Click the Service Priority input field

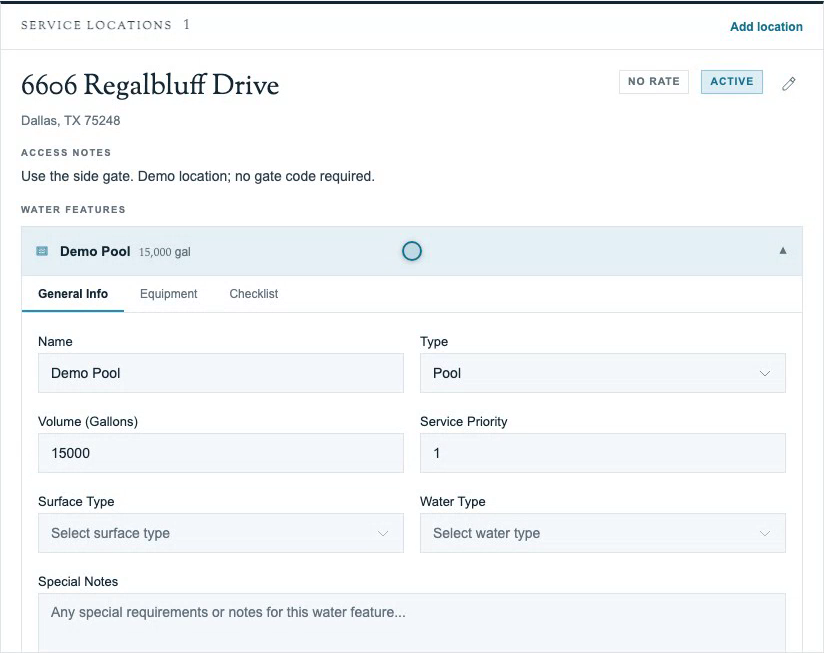(603, 453)
